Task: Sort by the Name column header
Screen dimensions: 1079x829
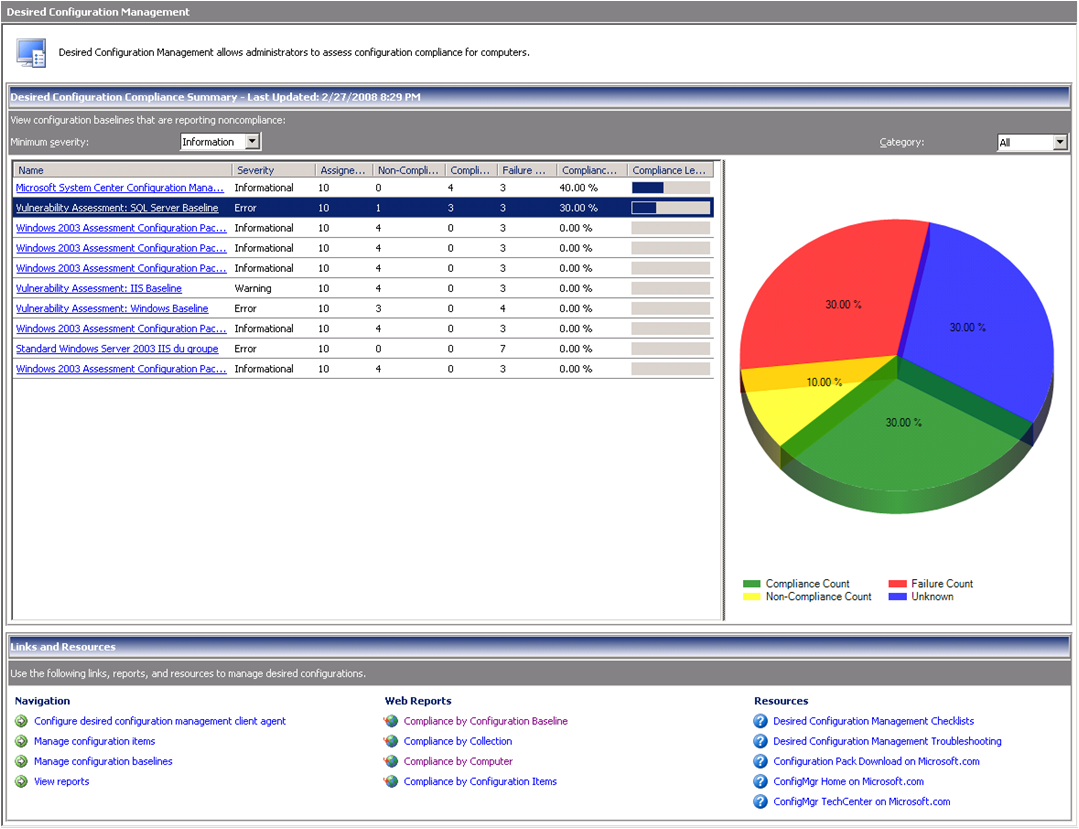Action: pos(122,170)
